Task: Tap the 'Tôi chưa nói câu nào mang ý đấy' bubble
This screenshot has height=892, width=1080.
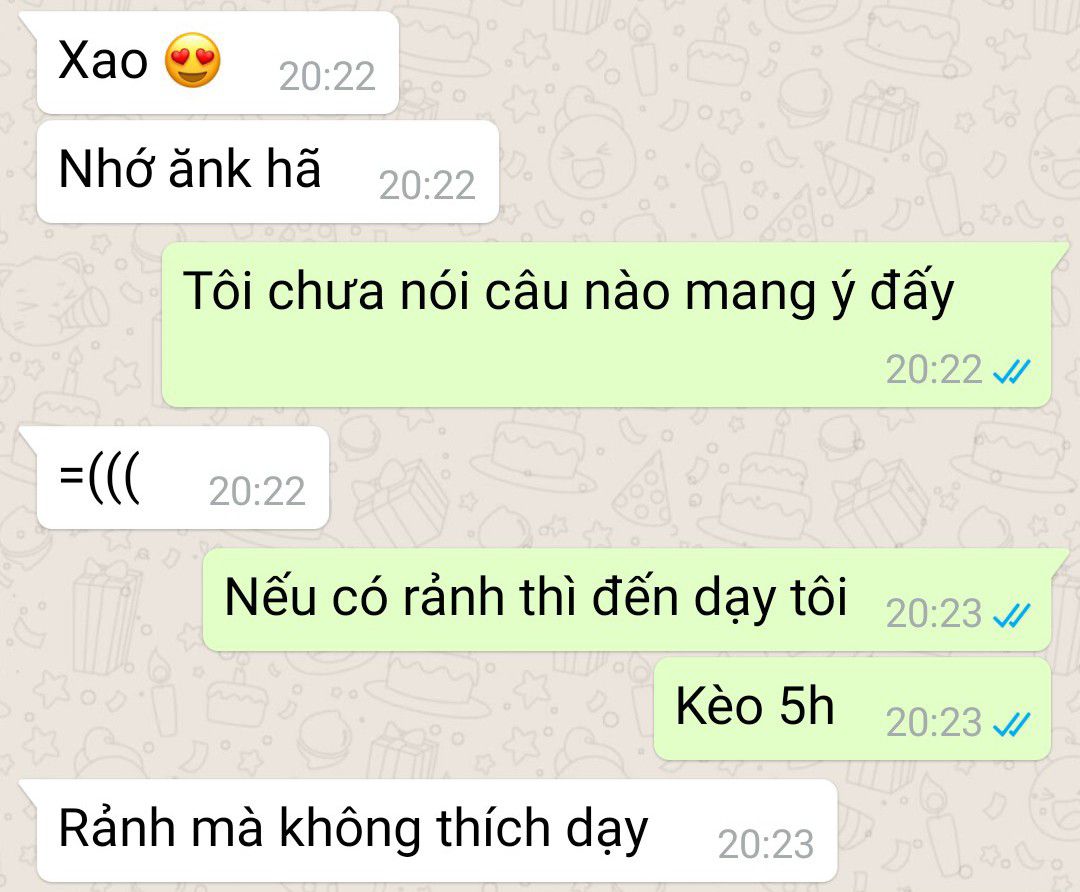Action: point(606,324)
